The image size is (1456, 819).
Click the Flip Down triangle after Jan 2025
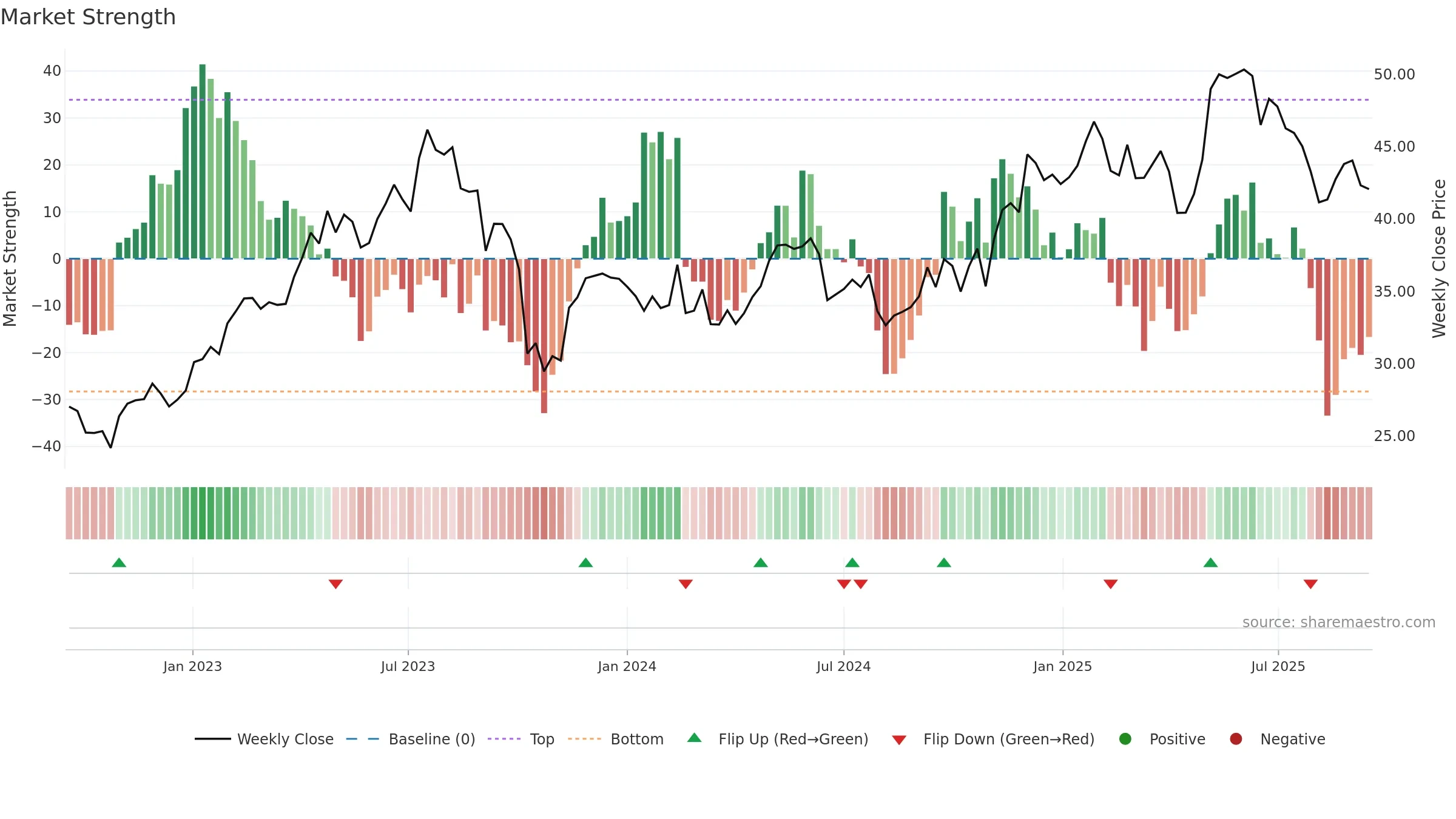(1111, 584)
